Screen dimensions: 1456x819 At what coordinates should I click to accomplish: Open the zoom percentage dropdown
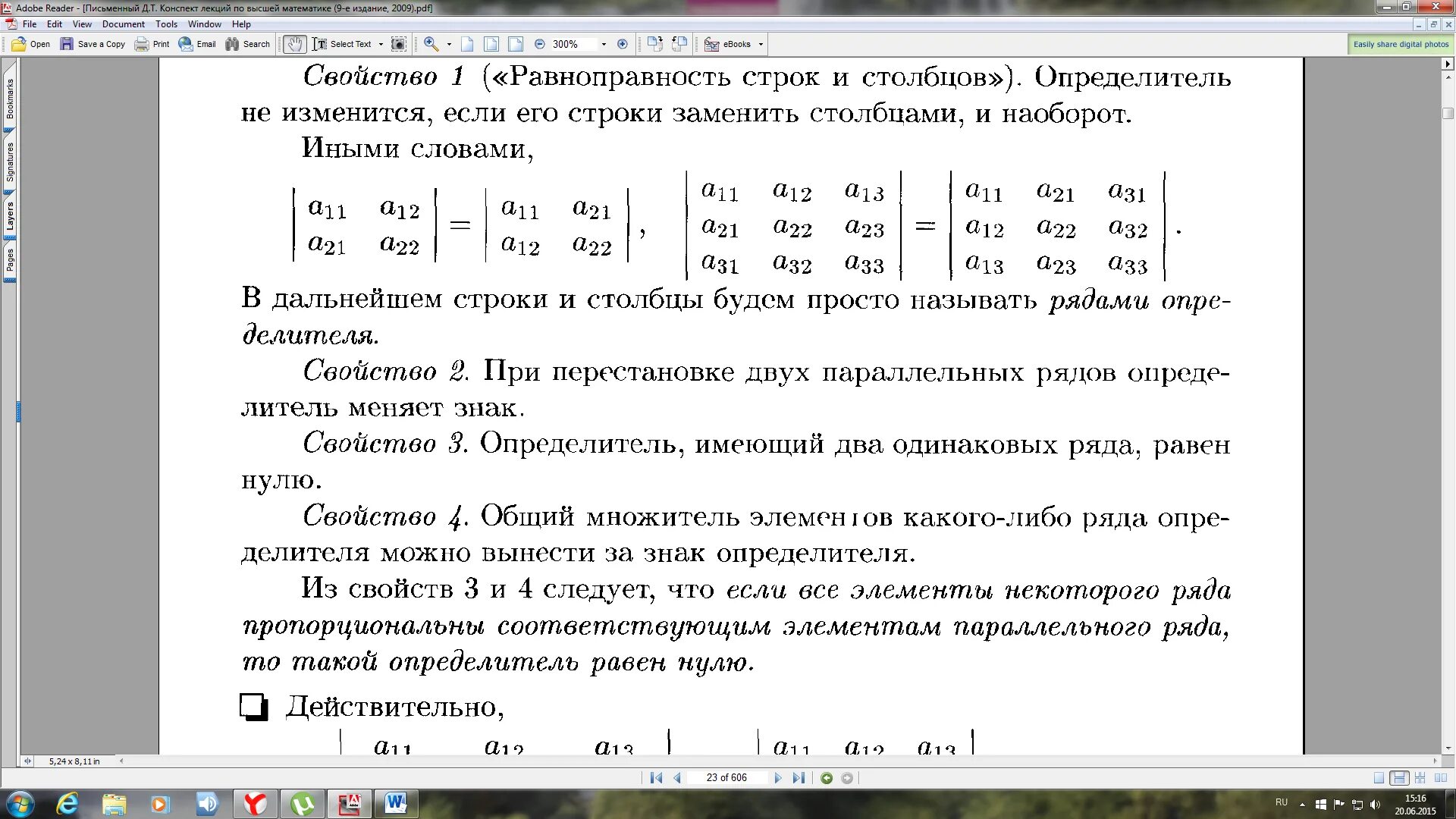coord(604,44)
